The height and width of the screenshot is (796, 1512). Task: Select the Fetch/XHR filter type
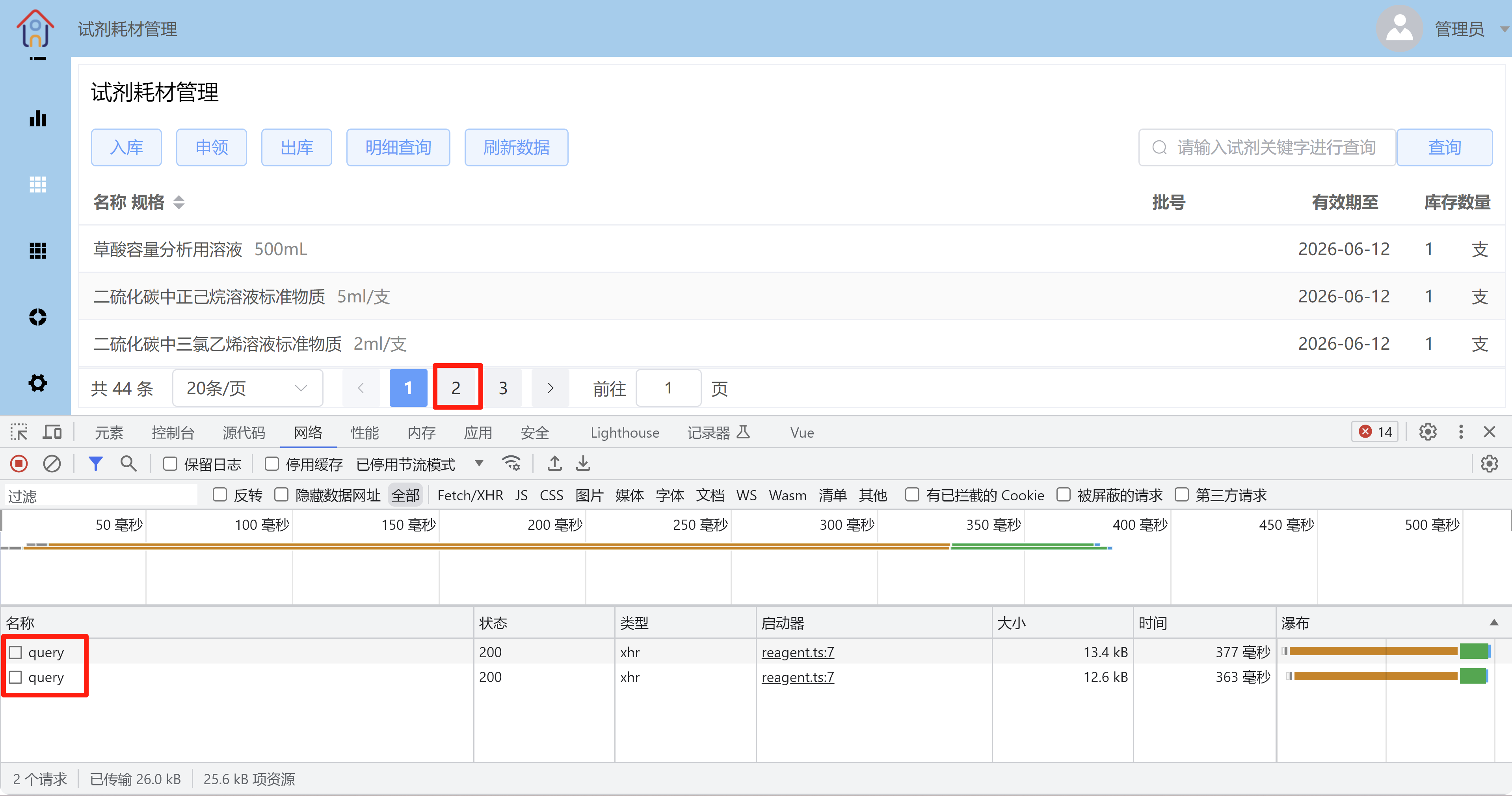(x=470, y=495)
